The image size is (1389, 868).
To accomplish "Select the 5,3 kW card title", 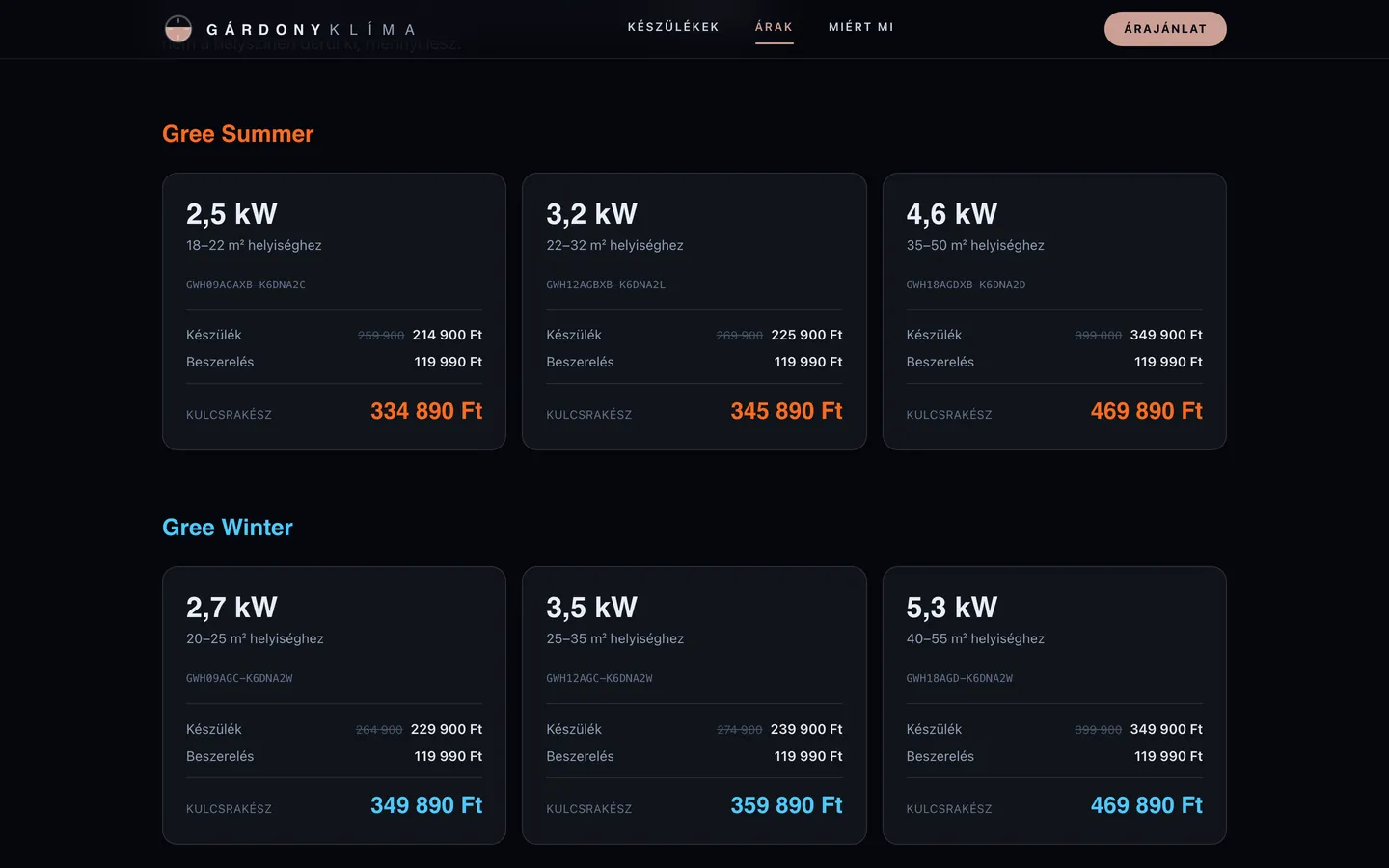I will [x=952, y=607].
